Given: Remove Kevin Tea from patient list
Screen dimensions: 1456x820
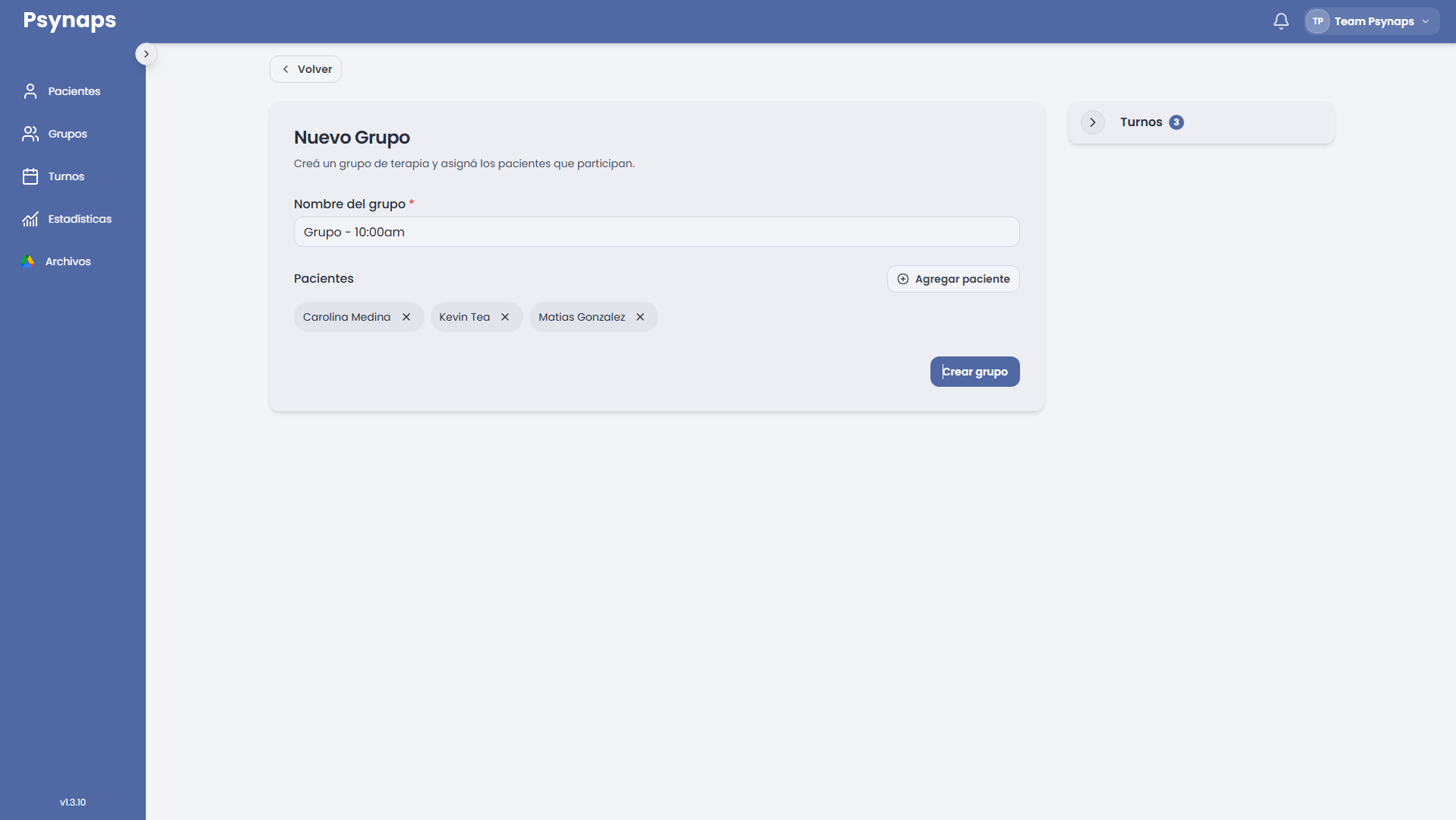Looking at the screenshot, I should pyautogui.click(x=505, y=317).
